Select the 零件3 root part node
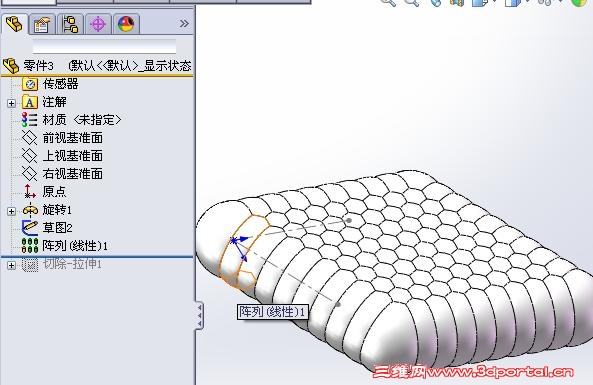 pos(97,66)
